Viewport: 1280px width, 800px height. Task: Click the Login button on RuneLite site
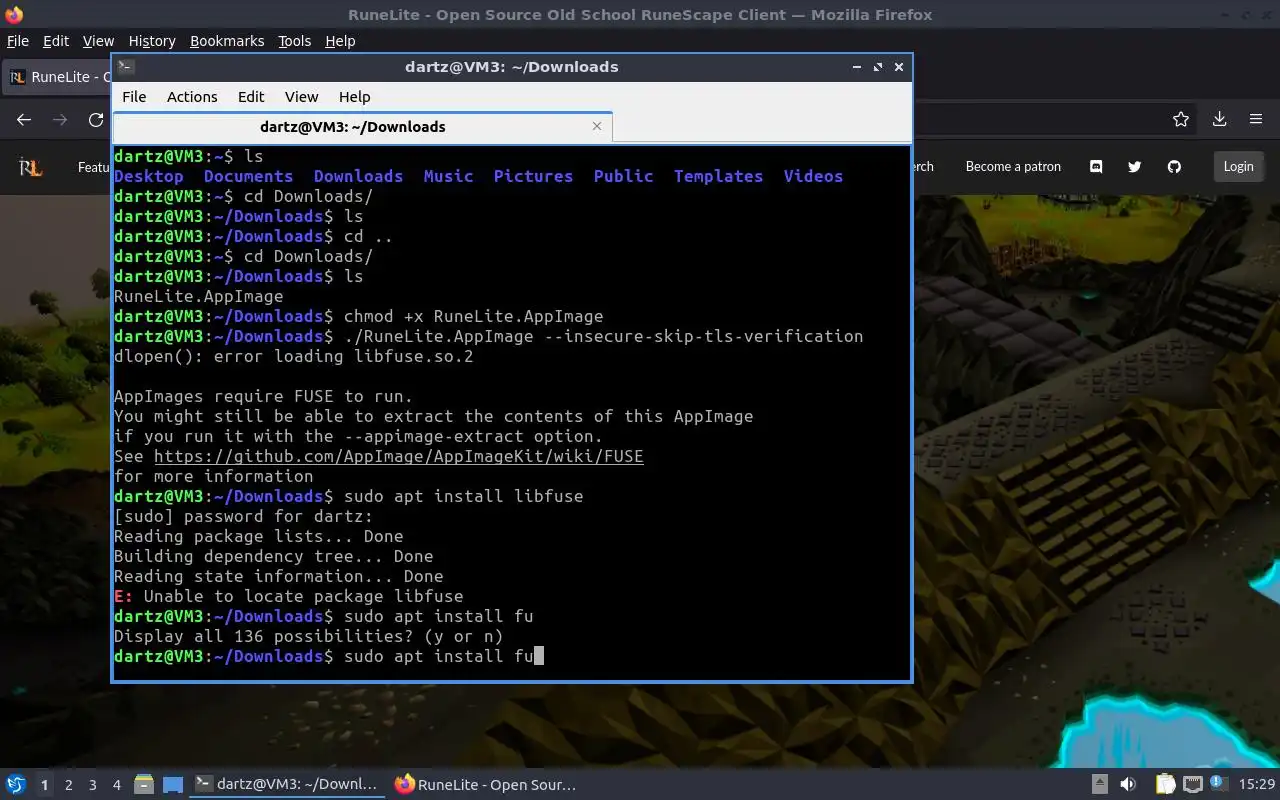click(1238, 167)
